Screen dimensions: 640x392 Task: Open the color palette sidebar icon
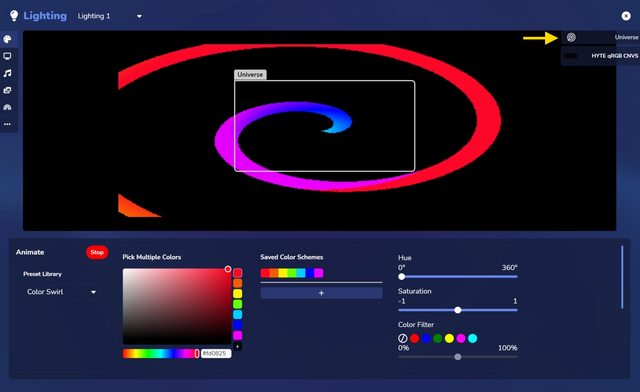7,39
